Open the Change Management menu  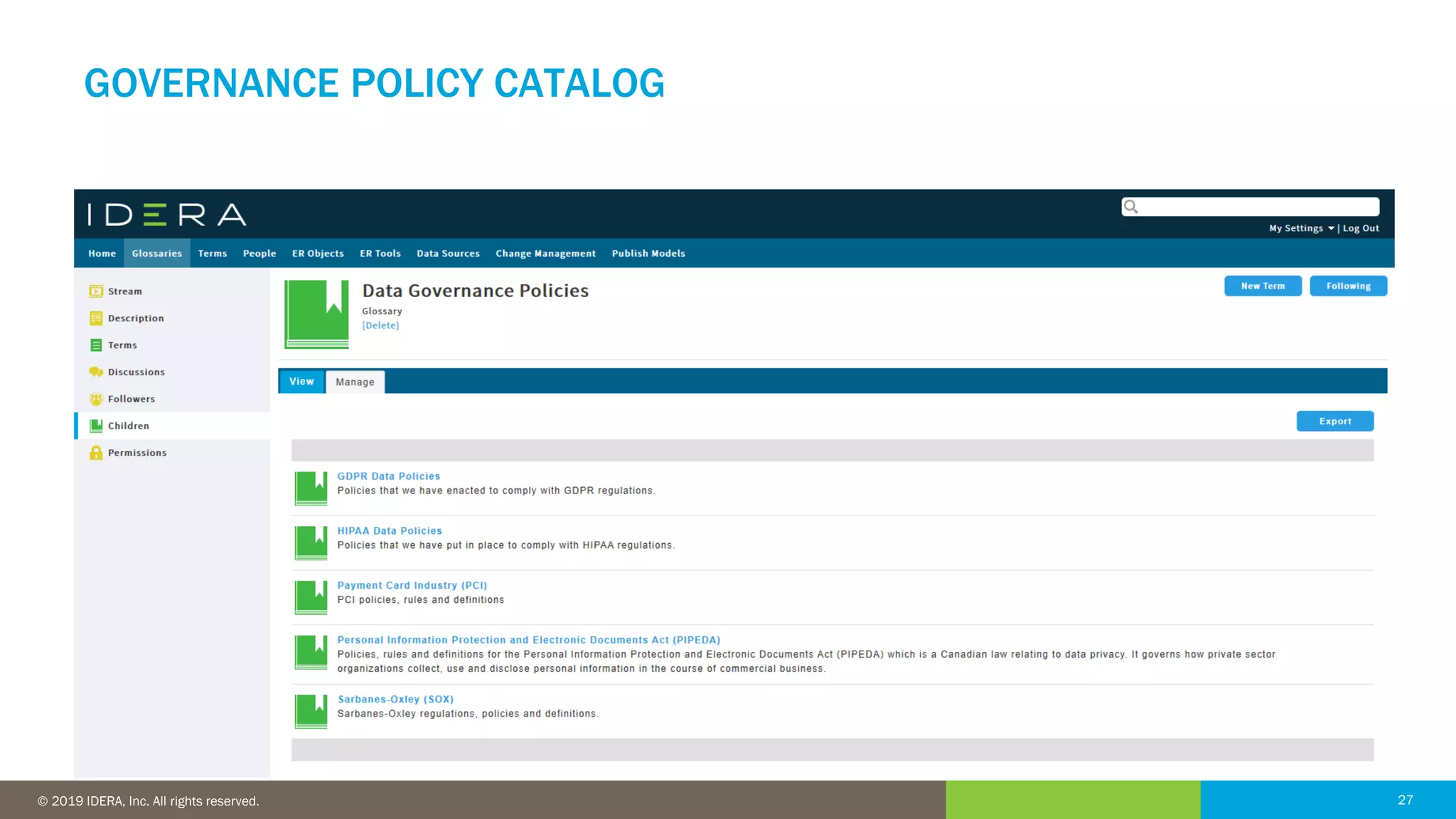click(x=545, y=254)
